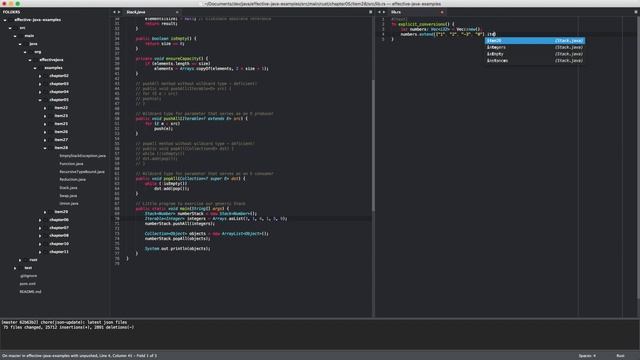The height and width of the screenshot is (360, 640).
Task: Open .gitignore file in sidebar
Action: tap(28, 276)
